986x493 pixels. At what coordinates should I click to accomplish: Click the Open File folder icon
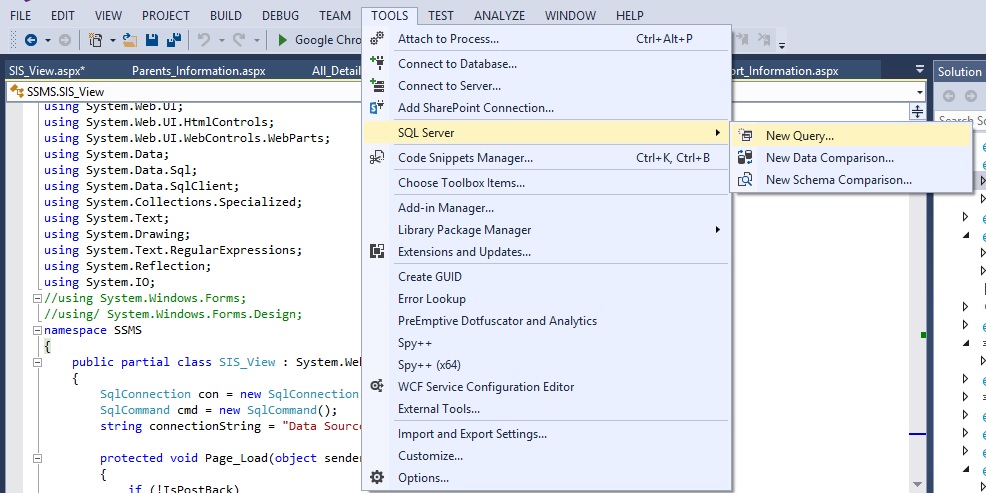[x=131, y=40]
